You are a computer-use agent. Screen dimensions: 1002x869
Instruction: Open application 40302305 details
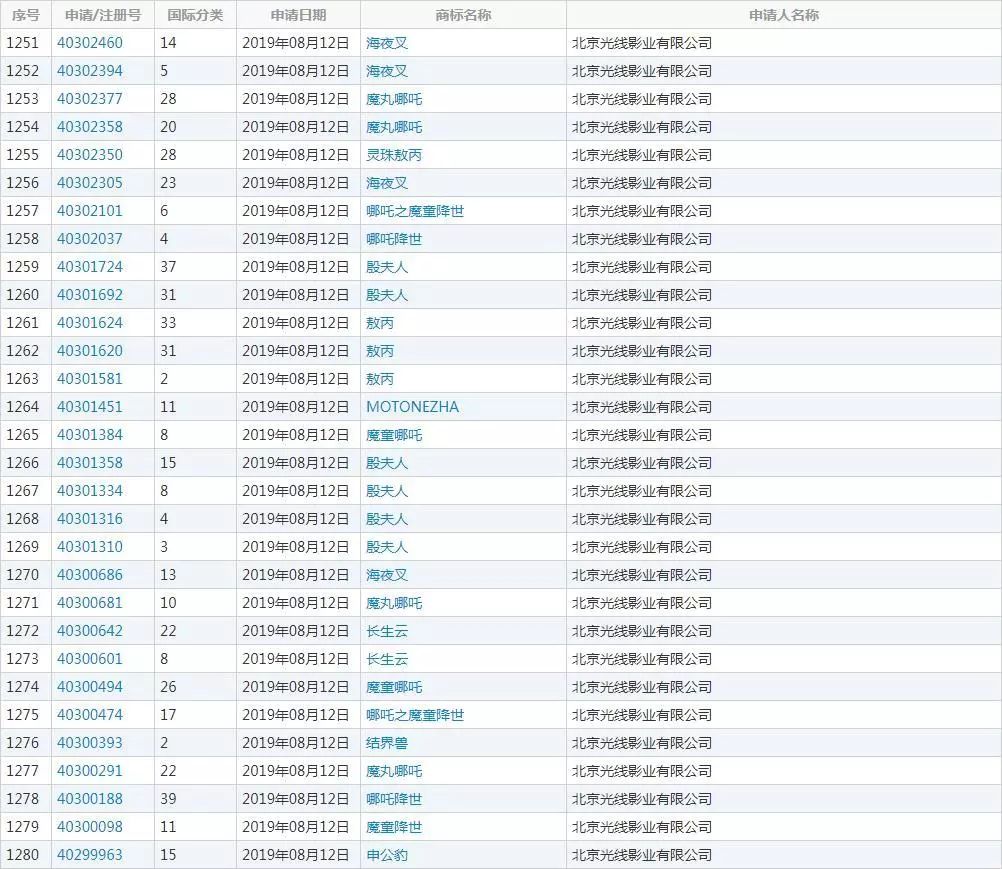[x=89, y=183]
